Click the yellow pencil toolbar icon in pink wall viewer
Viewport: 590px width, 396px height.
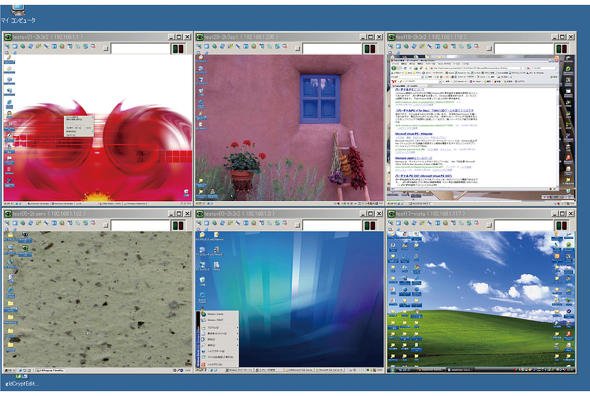point(230,46)
